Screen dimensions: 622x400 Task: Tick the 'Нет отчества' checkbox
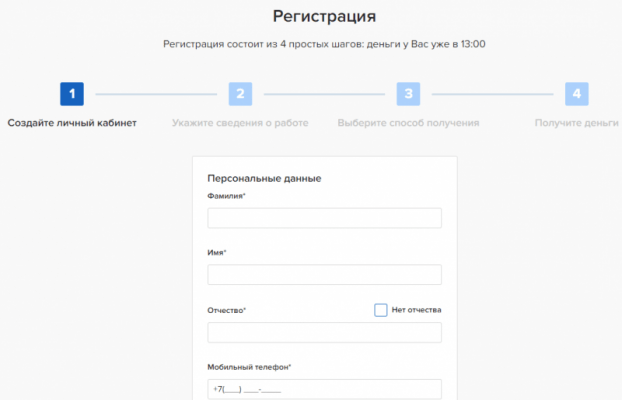click(381, 310)
